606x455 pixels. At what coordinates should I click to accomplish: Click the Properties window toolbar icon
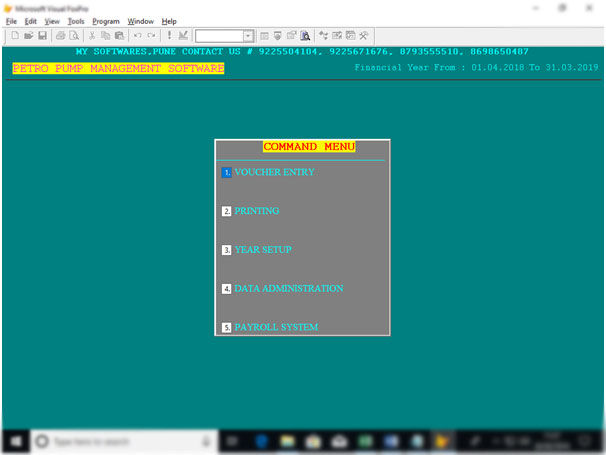291,36
